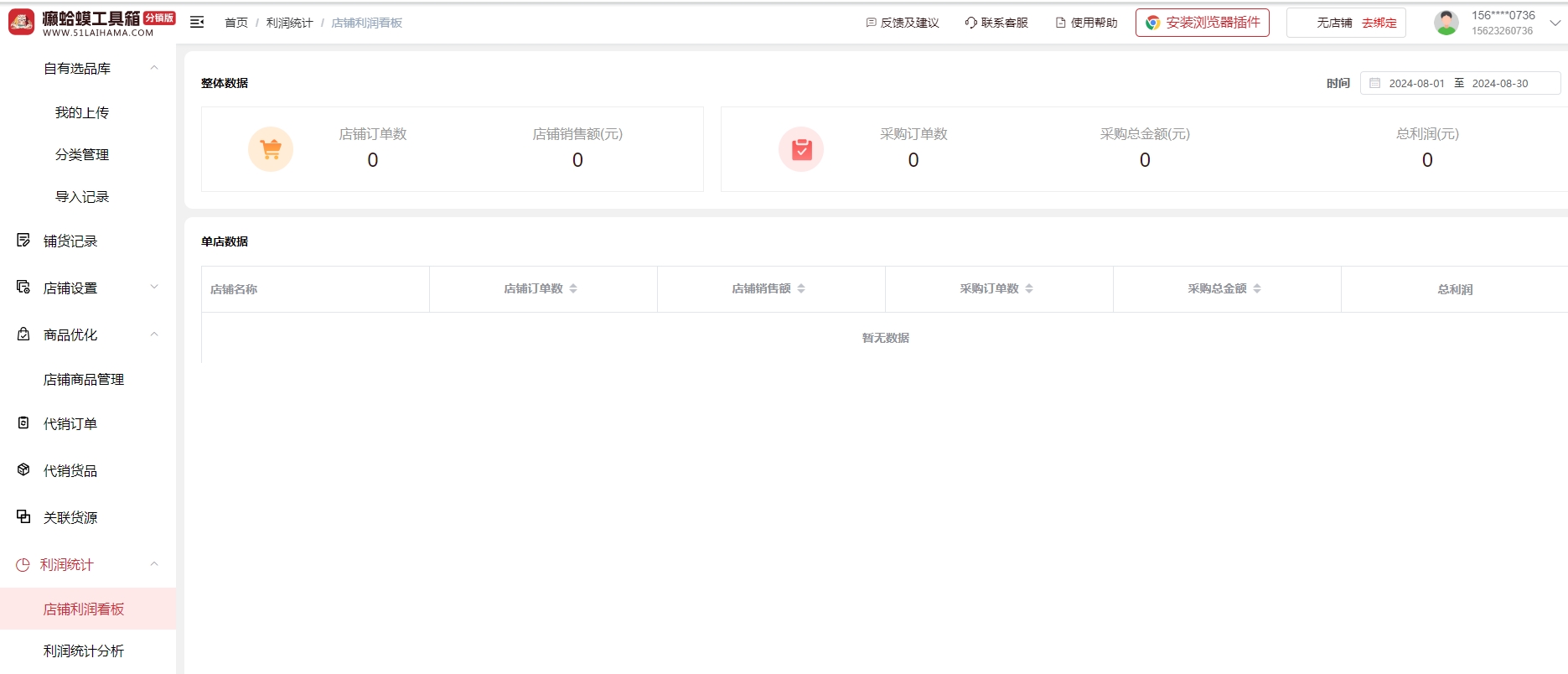Viewport: 1568px width, 674px height.
Task: Sort by 采购总金额 column arrows
Action: click(1257, 288)
